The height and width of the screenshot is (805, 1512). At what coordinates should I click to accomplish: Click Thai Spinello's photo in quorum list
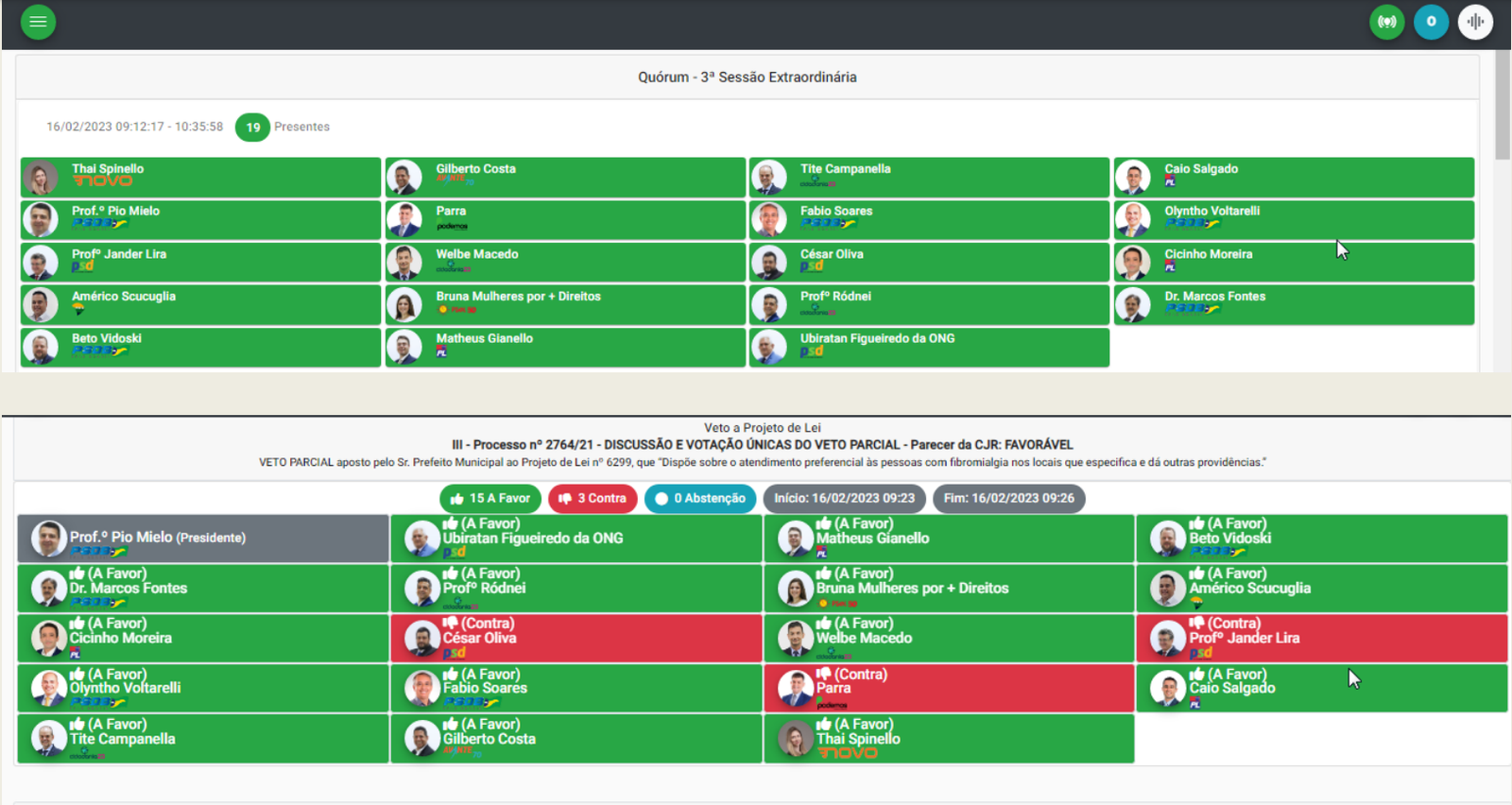(x=41, y=178)
